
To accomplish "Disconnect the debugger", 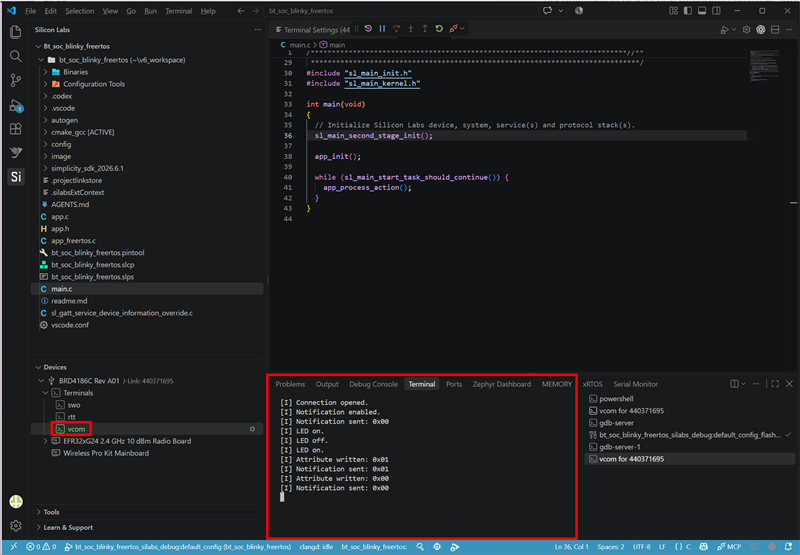I will (453, 29).
